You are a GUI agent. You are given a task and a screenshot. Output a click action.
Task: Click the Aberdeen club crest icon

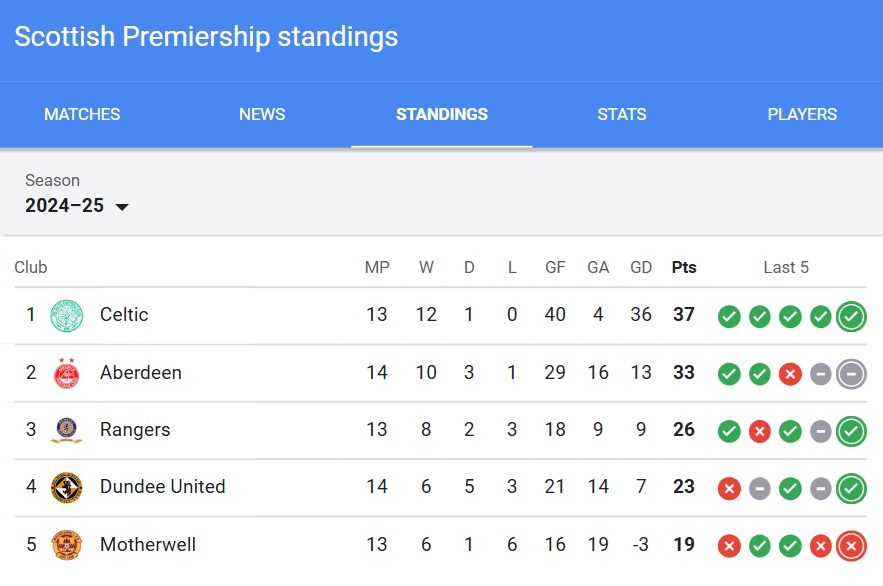click(x=66, y=373)
